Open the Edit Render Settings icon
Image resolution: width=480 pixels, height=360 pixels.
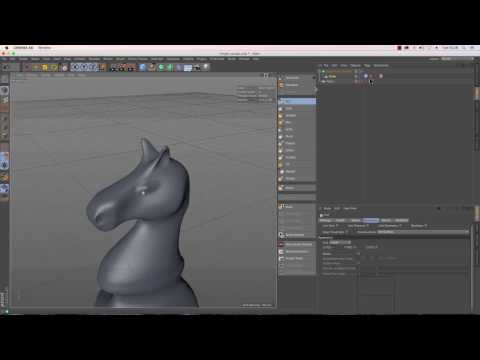pyautogui.click(x=132, y=67)
